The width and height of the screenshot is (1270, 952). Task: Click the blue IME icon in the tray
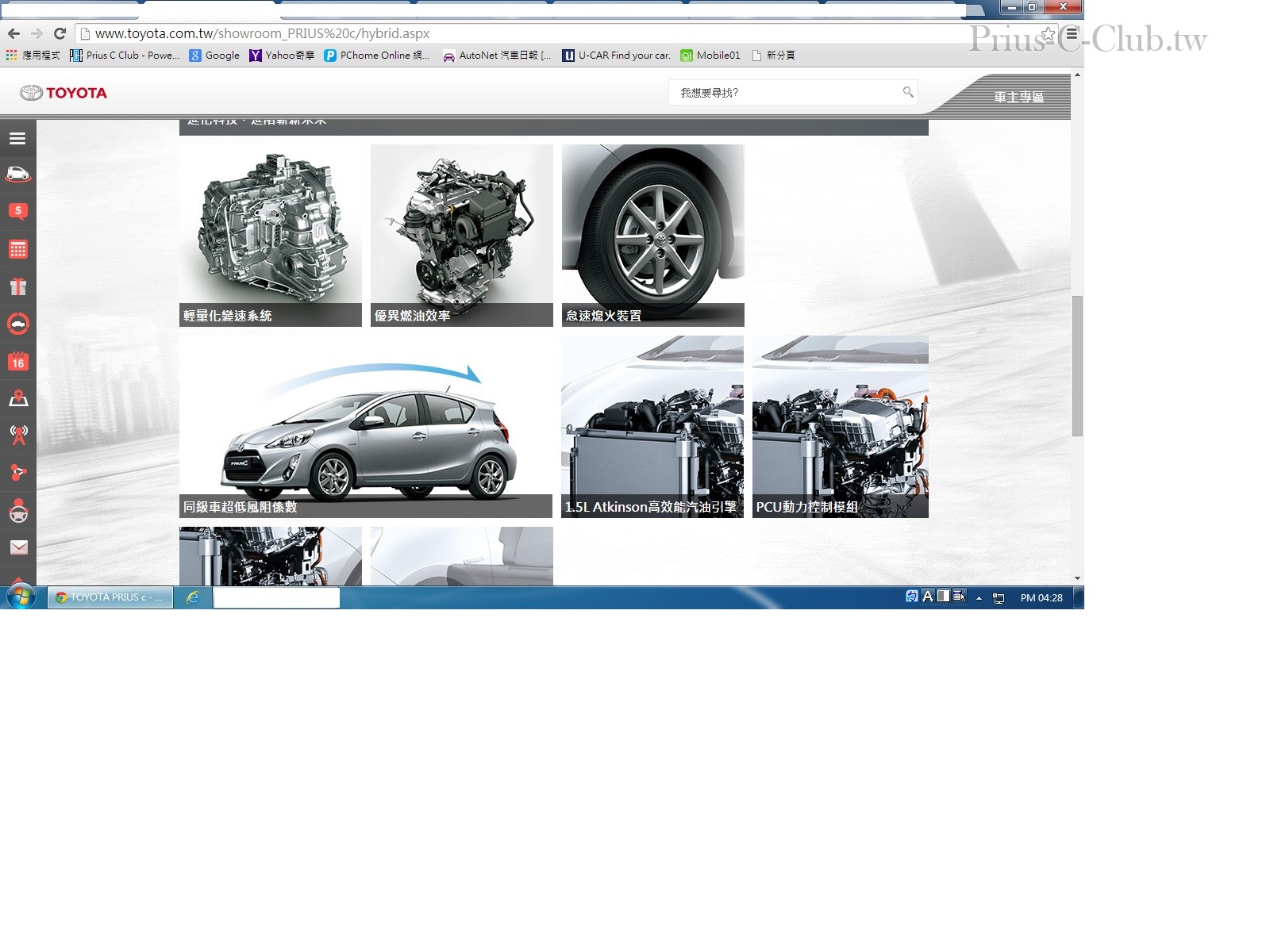(x=912, y=596)
